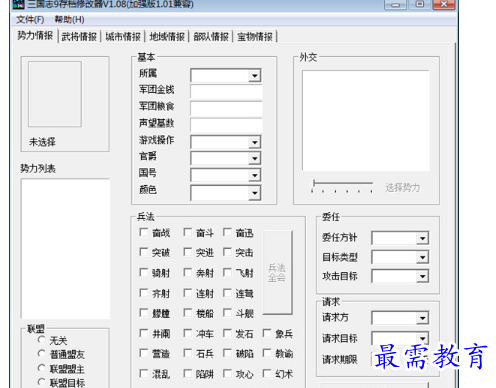Viewport: 496px width, 388px height.
Task: Check the 突进 checkbox
Action: click(188, 252)
